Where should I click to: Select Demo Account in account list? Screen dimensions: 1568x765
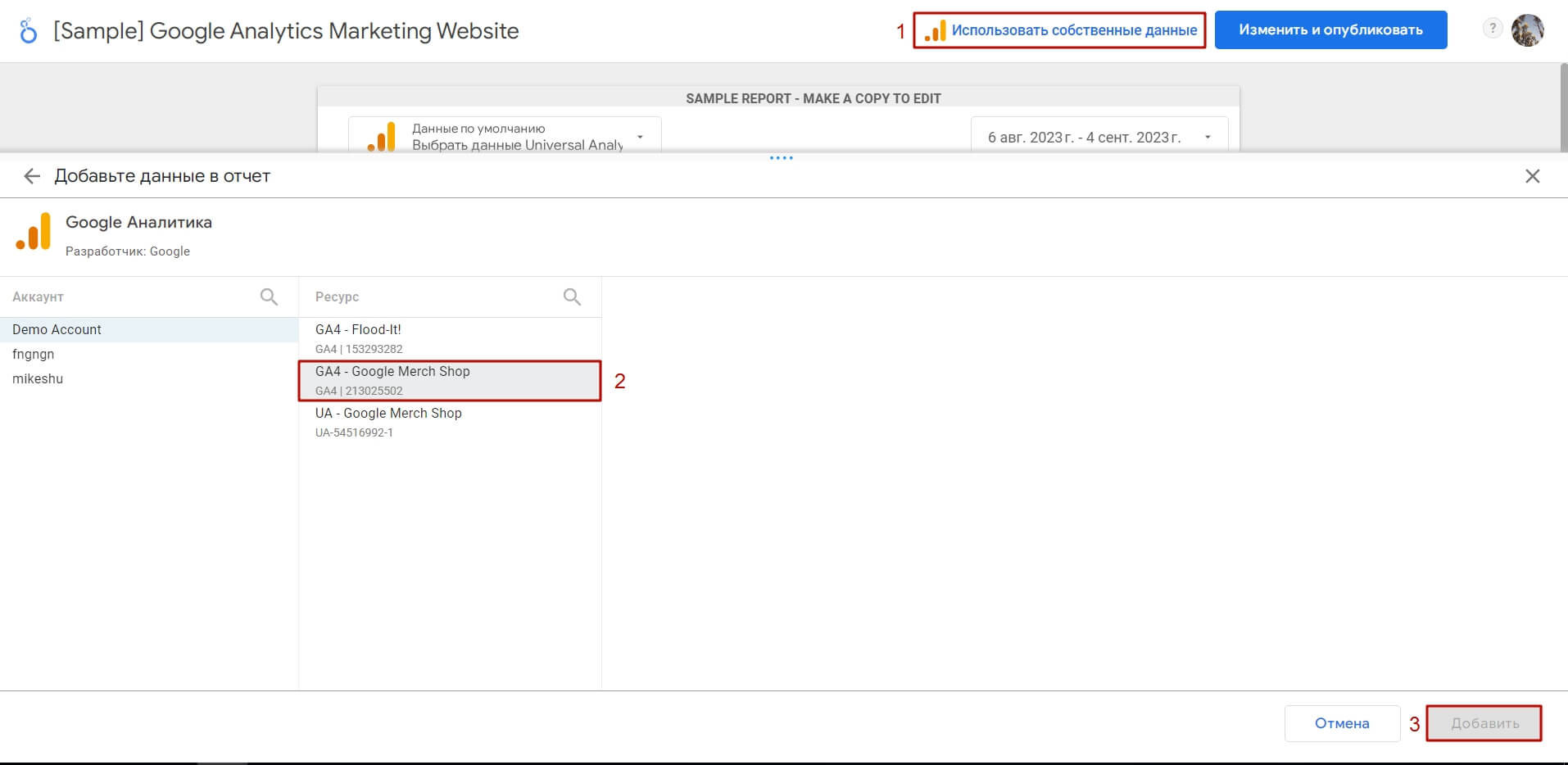click(149, 329)
